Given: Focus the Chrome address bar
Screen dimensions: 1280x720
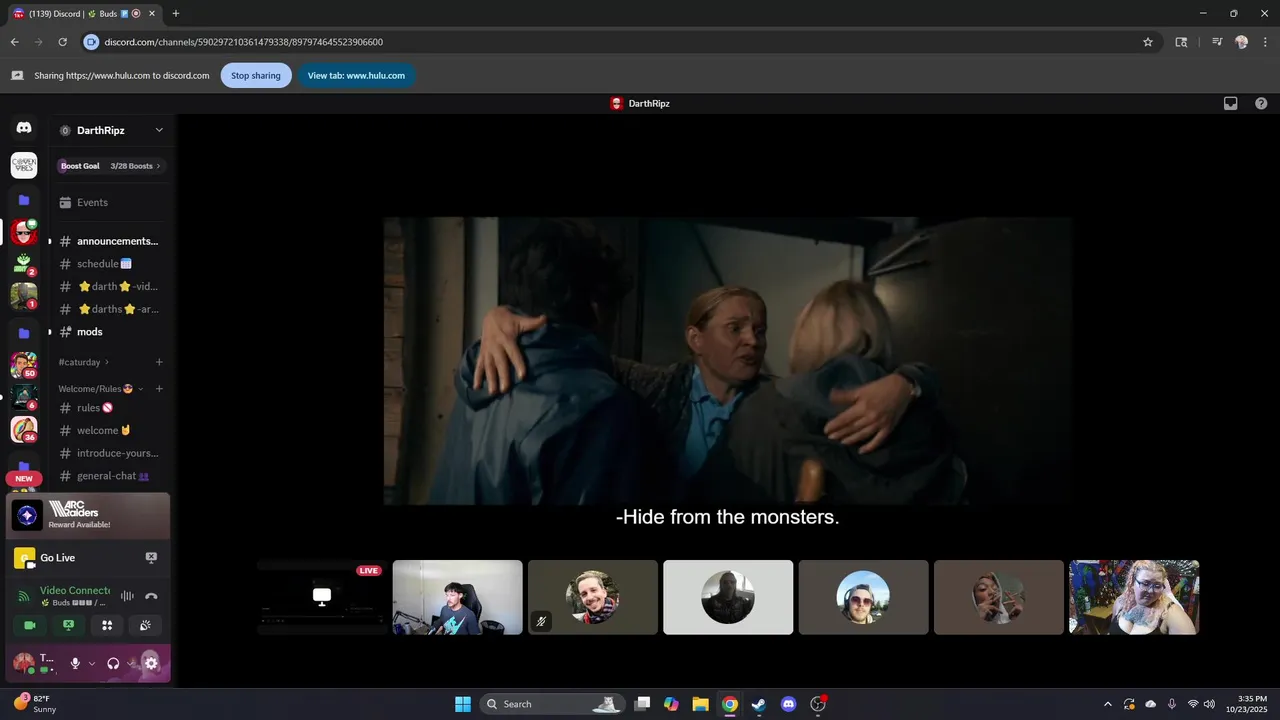Looking at the screenshot, I should tap(620, 42).
